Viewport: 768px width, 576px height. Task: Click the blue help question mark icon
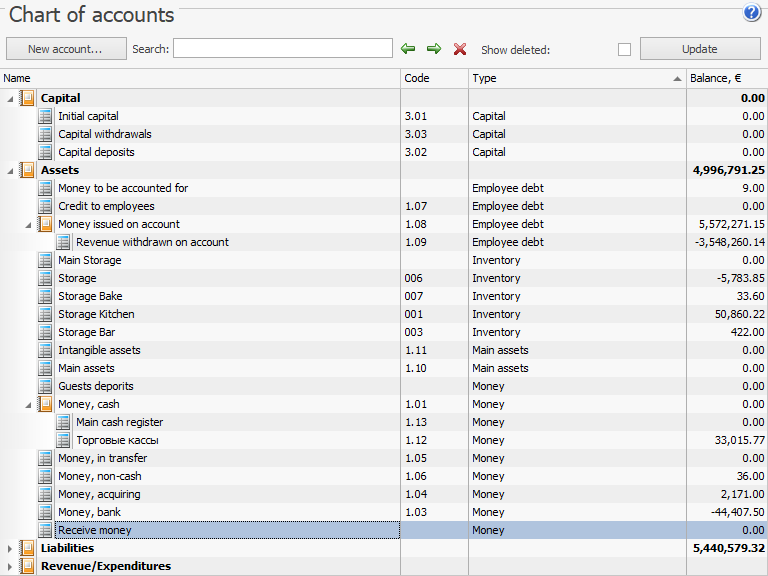[x=752, y=13]
